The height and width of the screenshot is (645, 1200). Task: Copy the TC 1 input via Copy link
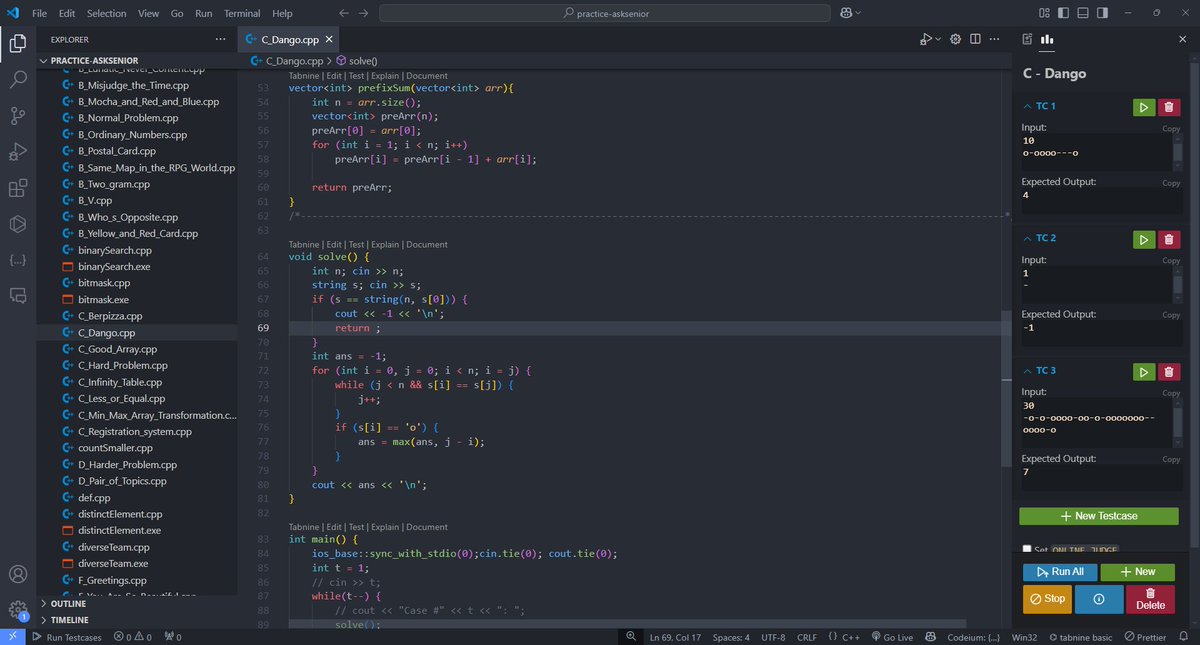pos(1171,128)
